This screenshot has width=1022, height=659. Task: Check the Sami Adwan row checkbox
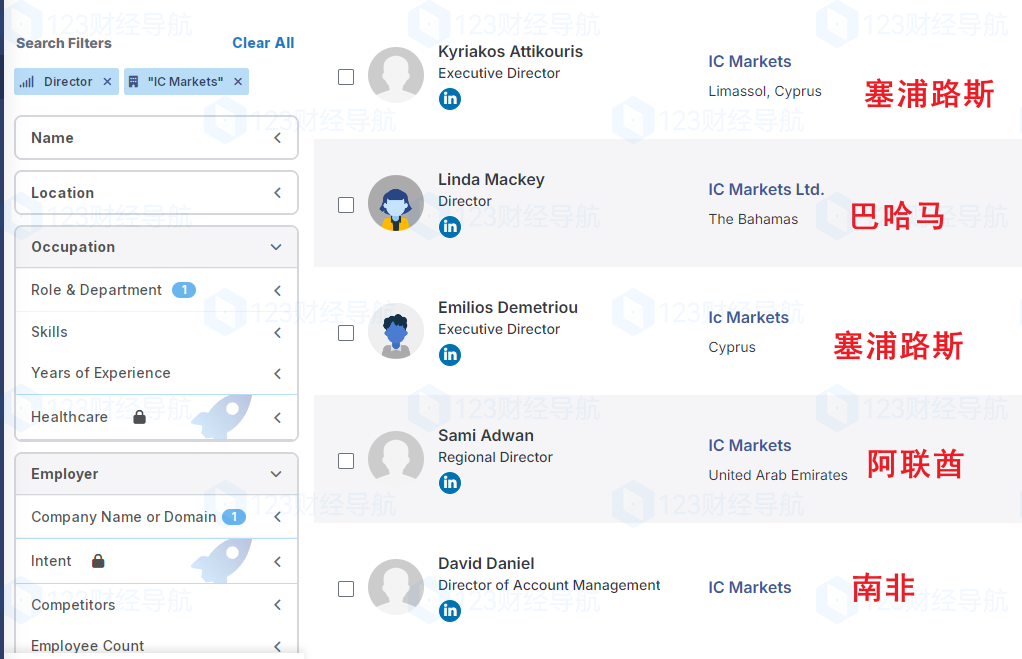click(x=346, y=461)
